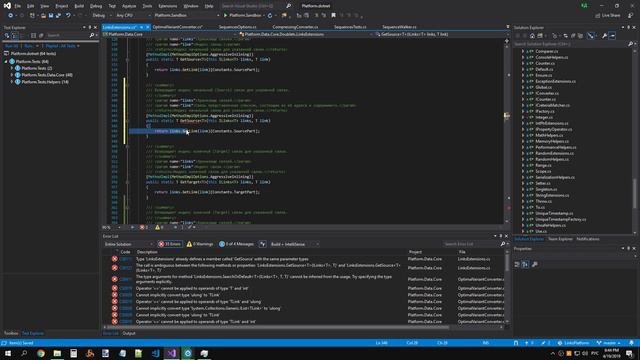Open the Tools menu
640x360 pixels.
click(147, 6)
